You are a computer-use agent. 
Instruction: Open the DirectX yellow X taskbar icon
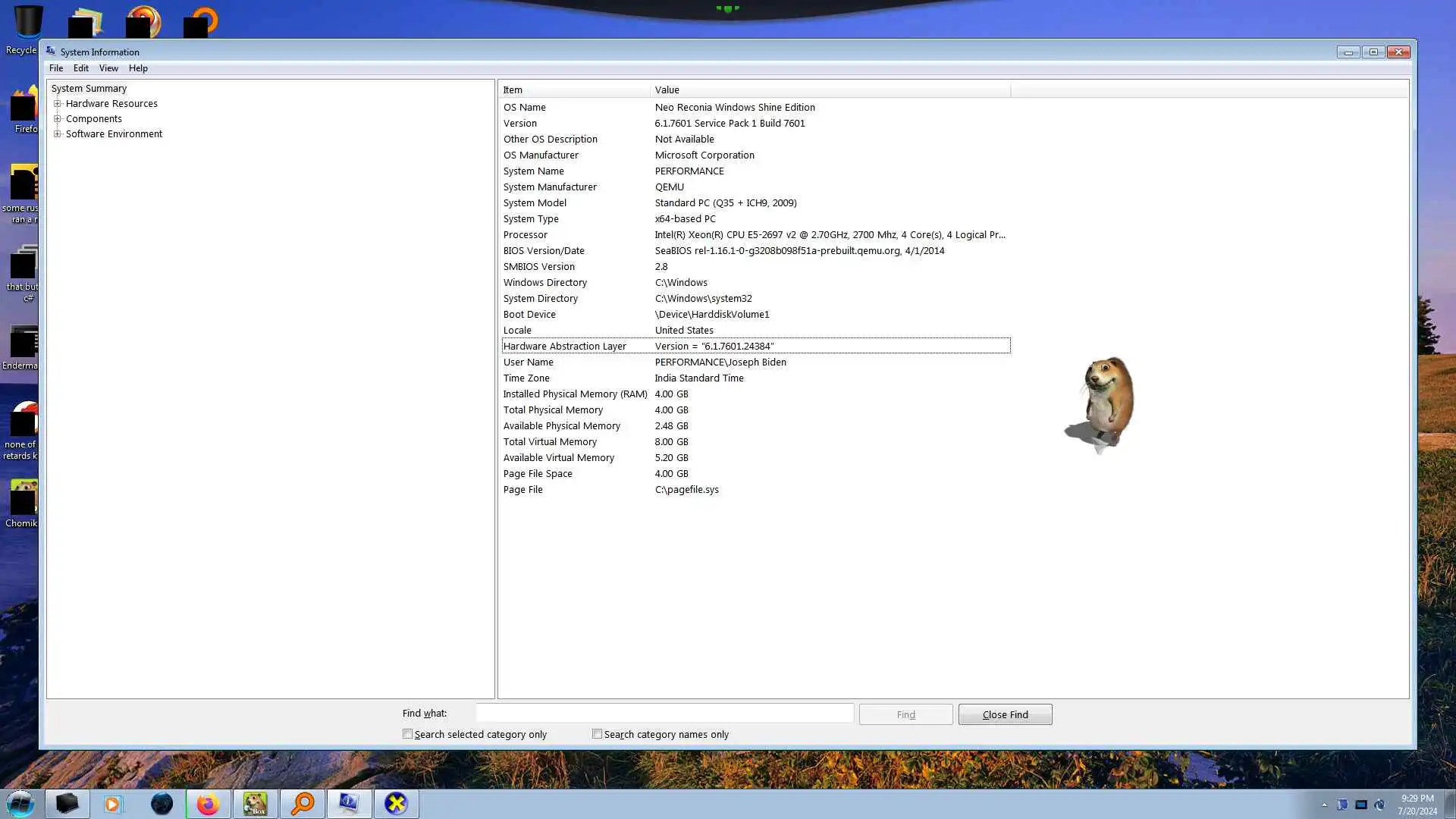tap(396, 804)
